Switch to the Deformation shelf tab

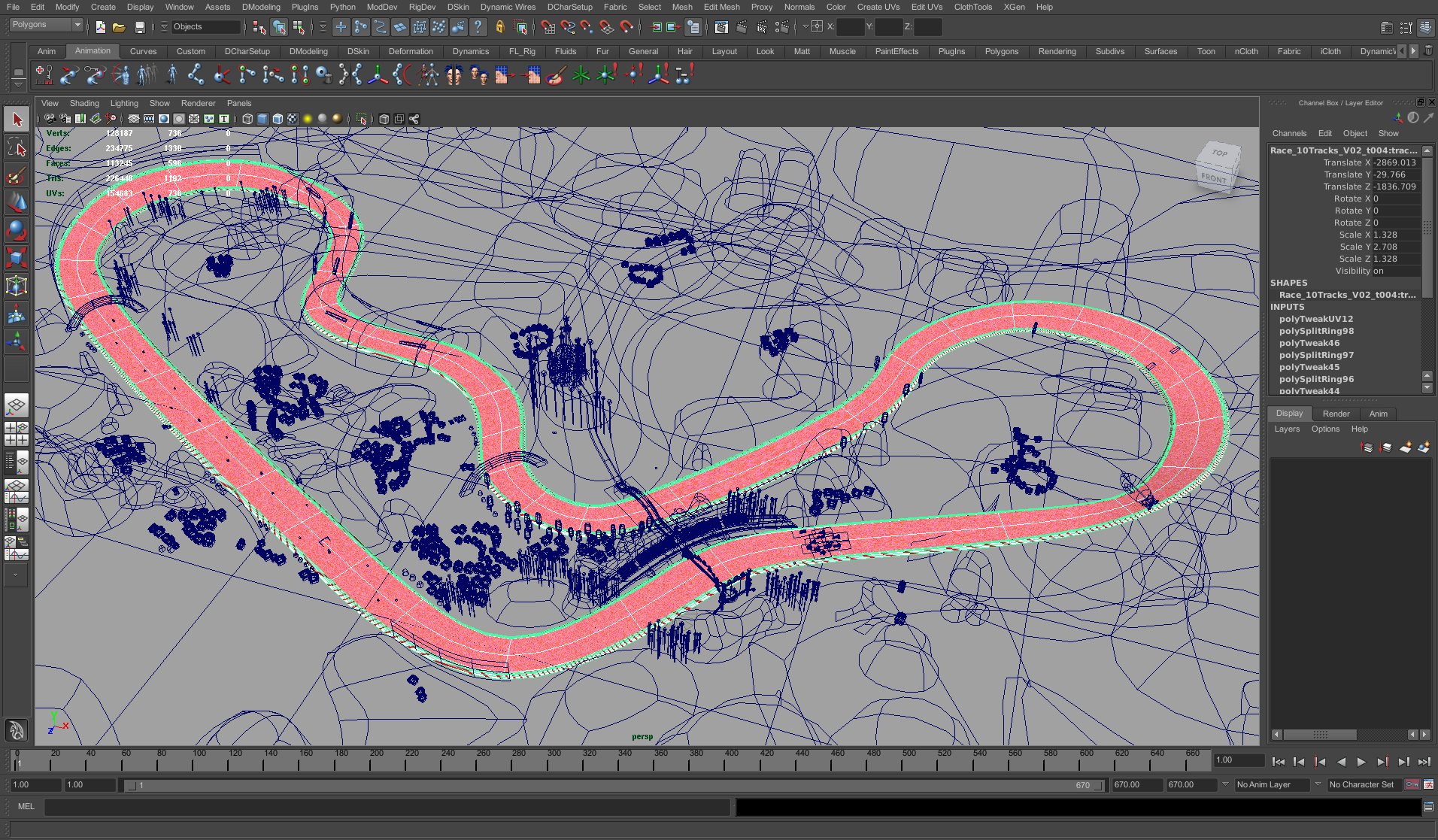pyautogui.click(x=410, y=51)
